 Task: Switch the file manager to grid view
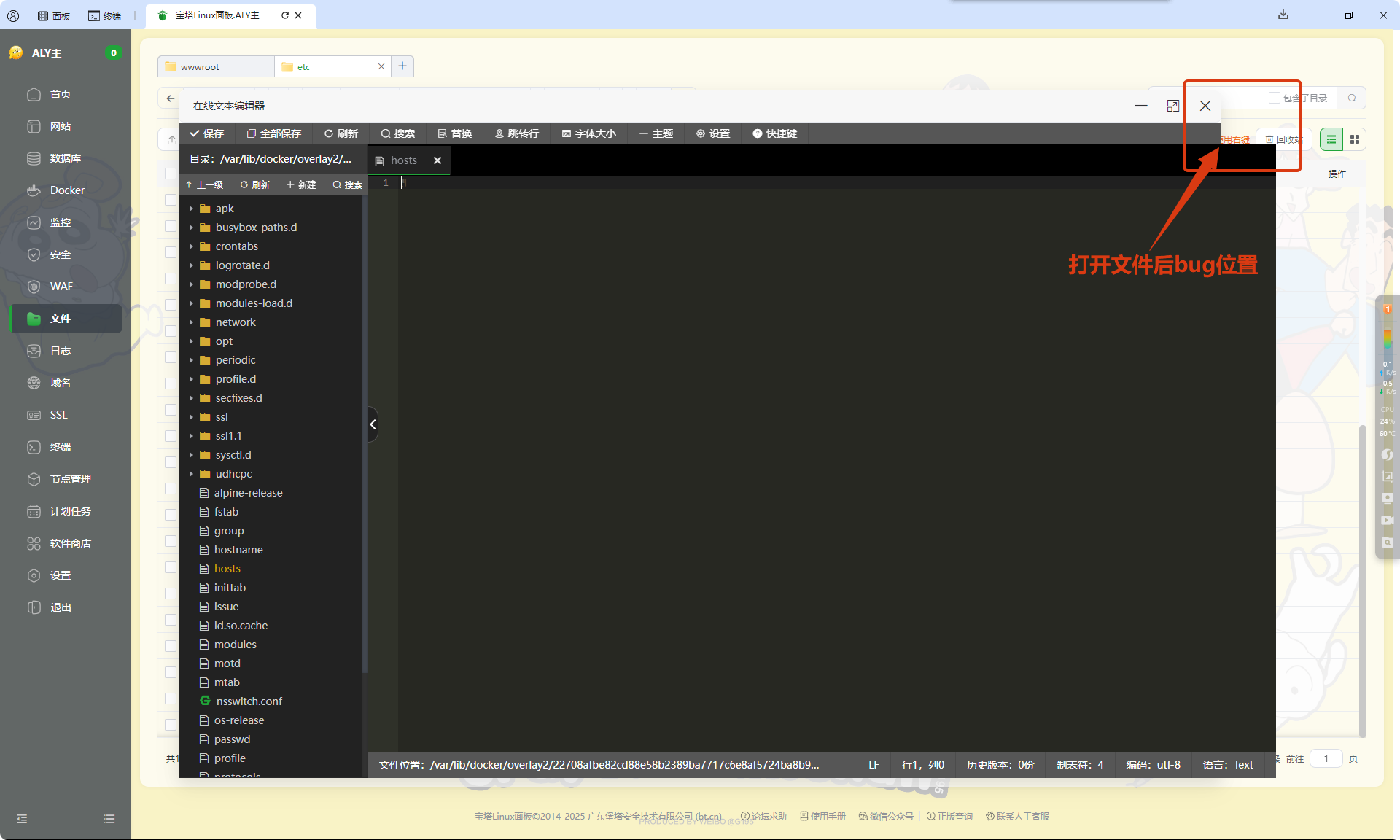pyautogui.click(x=1354, y=139)
